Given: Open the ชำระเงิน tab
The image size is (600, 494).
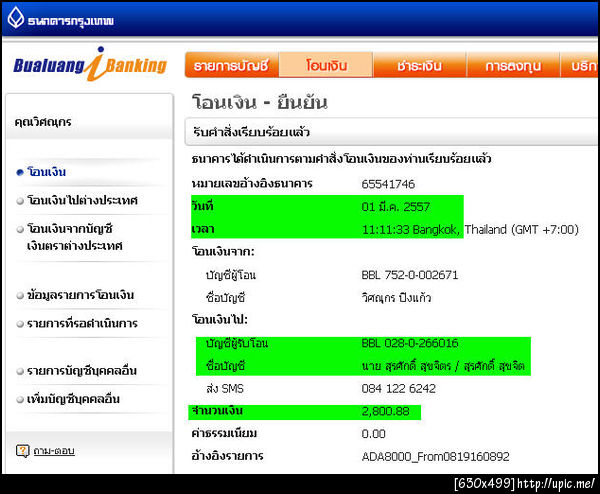Looking at the screenshot, I should click(x=419, y=65).
